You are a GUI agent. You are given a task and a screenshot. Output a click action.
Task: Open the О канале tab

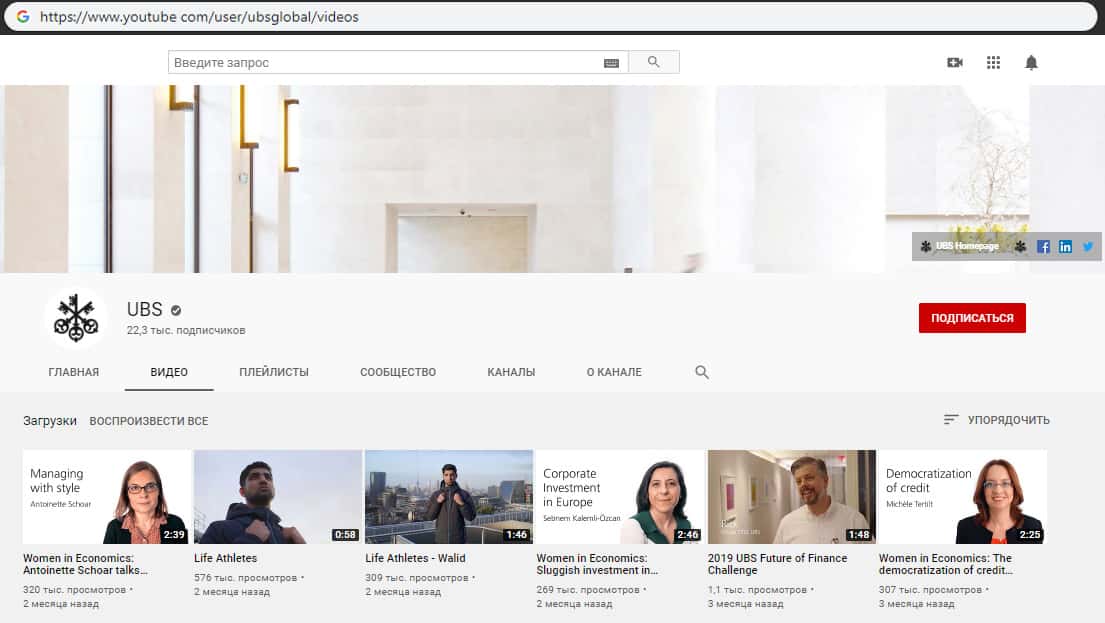tap(614, 372)
